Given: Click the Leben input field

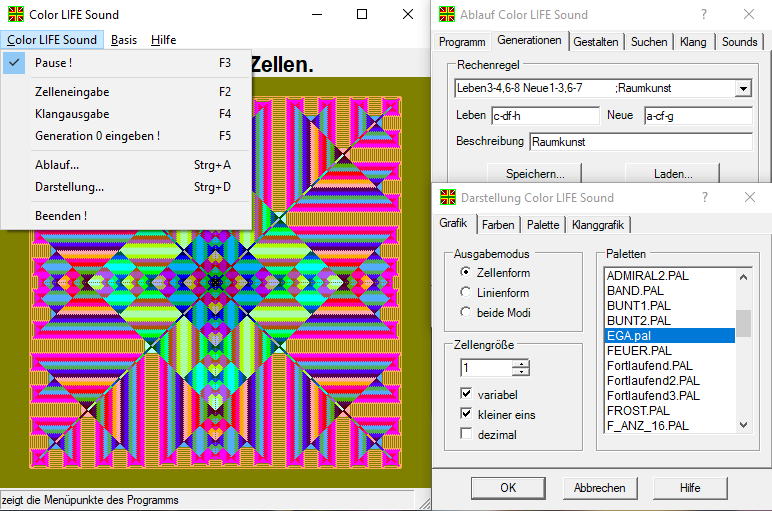Looking at the screenshot, I should (x=546, y=116).
